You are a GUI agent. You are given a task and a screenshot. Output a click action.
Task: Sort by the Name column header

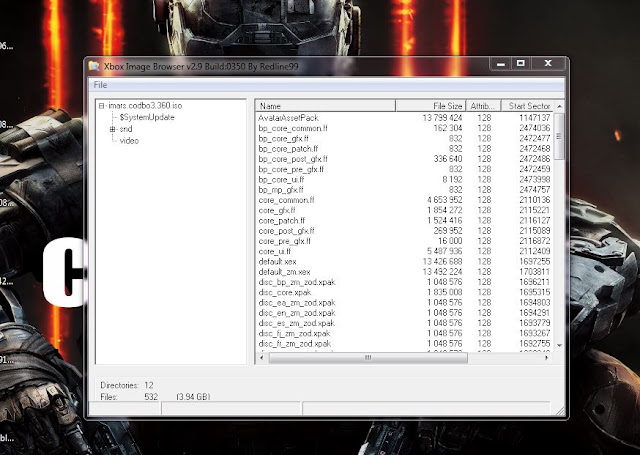click(325, 106)
